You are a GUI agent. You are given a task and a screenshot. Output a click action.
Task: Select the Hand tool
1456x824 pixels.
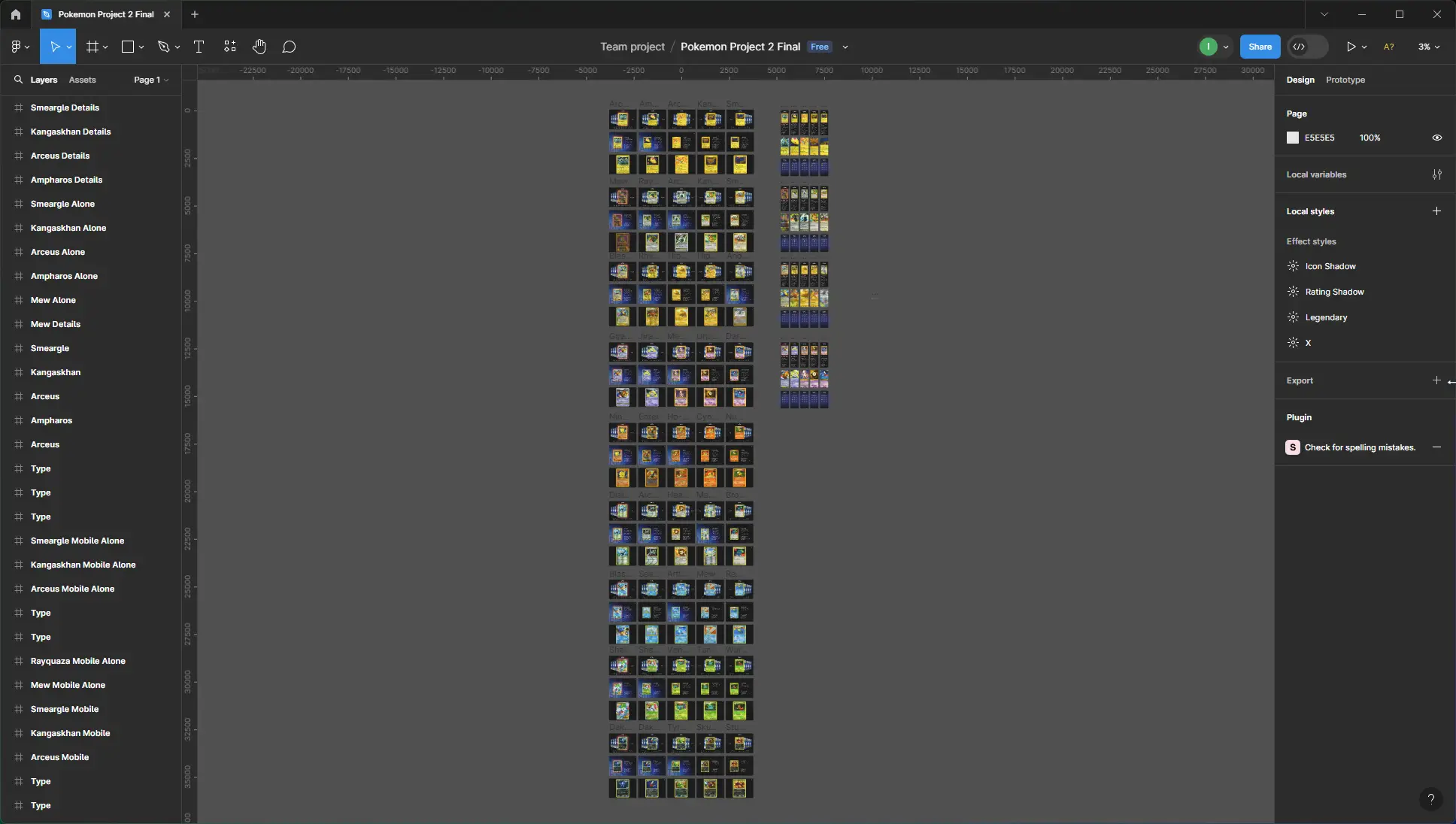(259, 47)
